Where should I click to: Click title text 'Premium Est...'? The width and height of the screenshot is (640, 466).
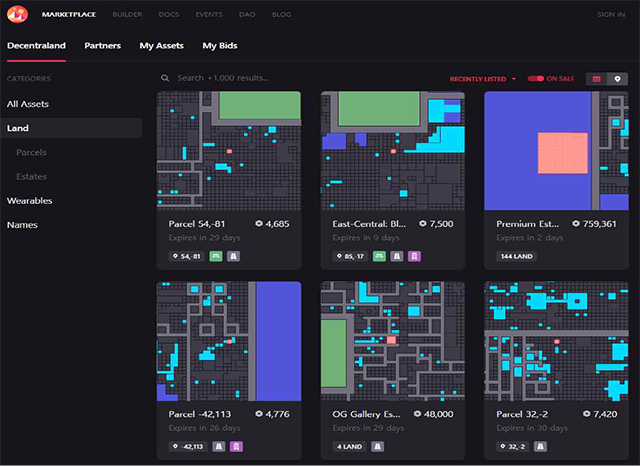click(528, 224)
